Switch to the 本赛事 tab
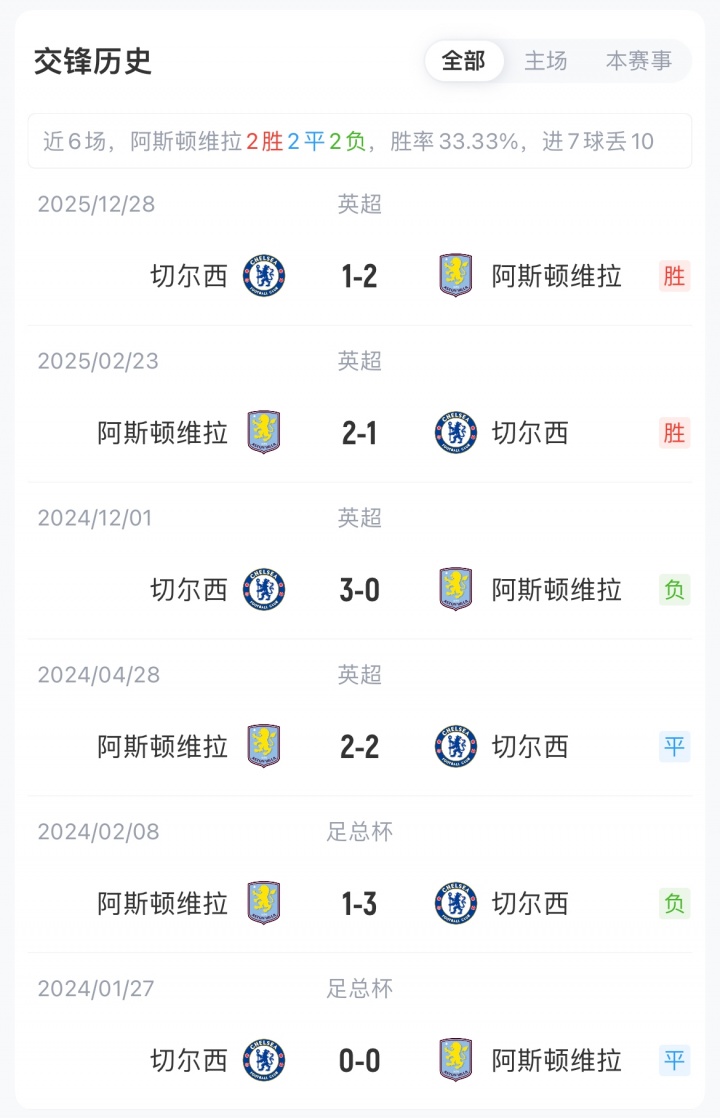720x1118 pixels. point(639,61)
